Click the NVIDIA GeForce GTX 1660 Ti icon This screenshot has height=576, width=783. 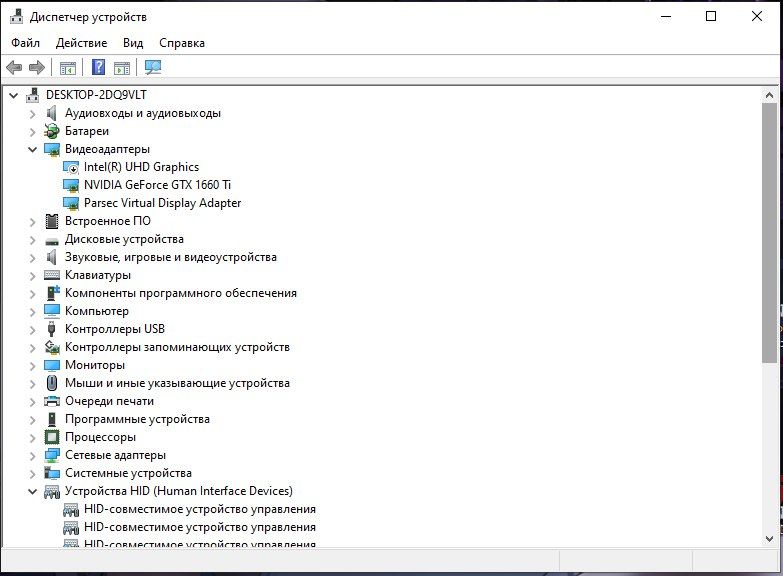tap(71, 185)
